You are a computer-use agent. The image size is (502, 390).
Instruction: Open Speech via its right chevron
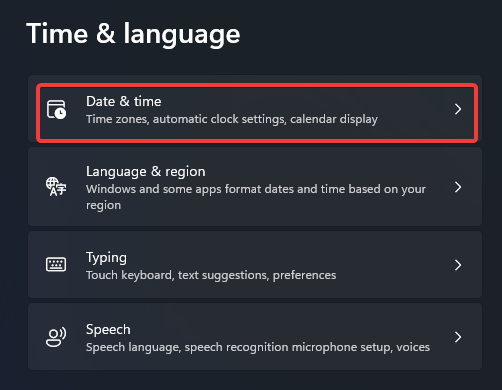pos(458,337)
